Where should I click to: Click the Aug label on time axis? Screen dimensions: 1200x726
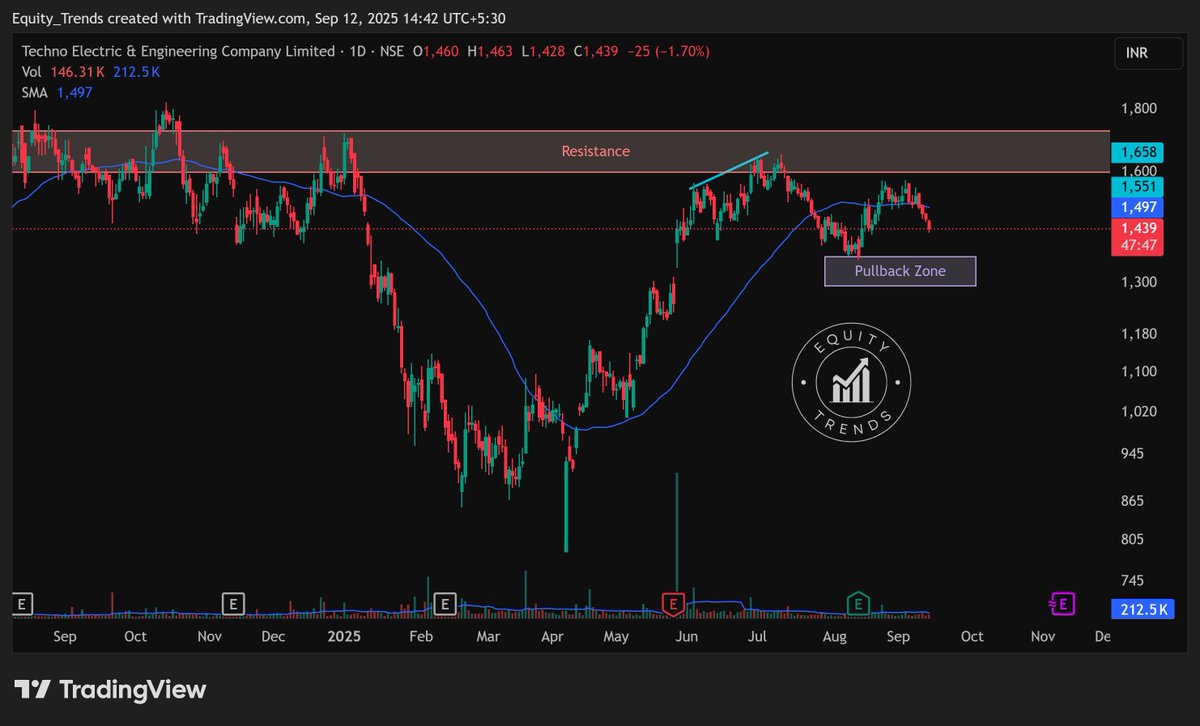[x=834, y=636]
